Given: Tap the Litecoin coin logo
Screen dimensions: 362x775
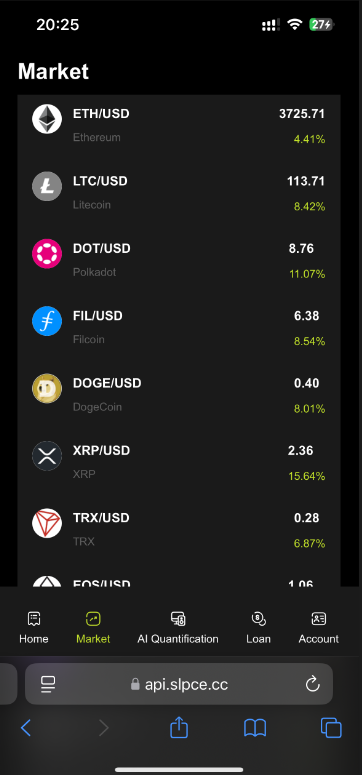Looking at the screenshot, I should click(47, 186).
